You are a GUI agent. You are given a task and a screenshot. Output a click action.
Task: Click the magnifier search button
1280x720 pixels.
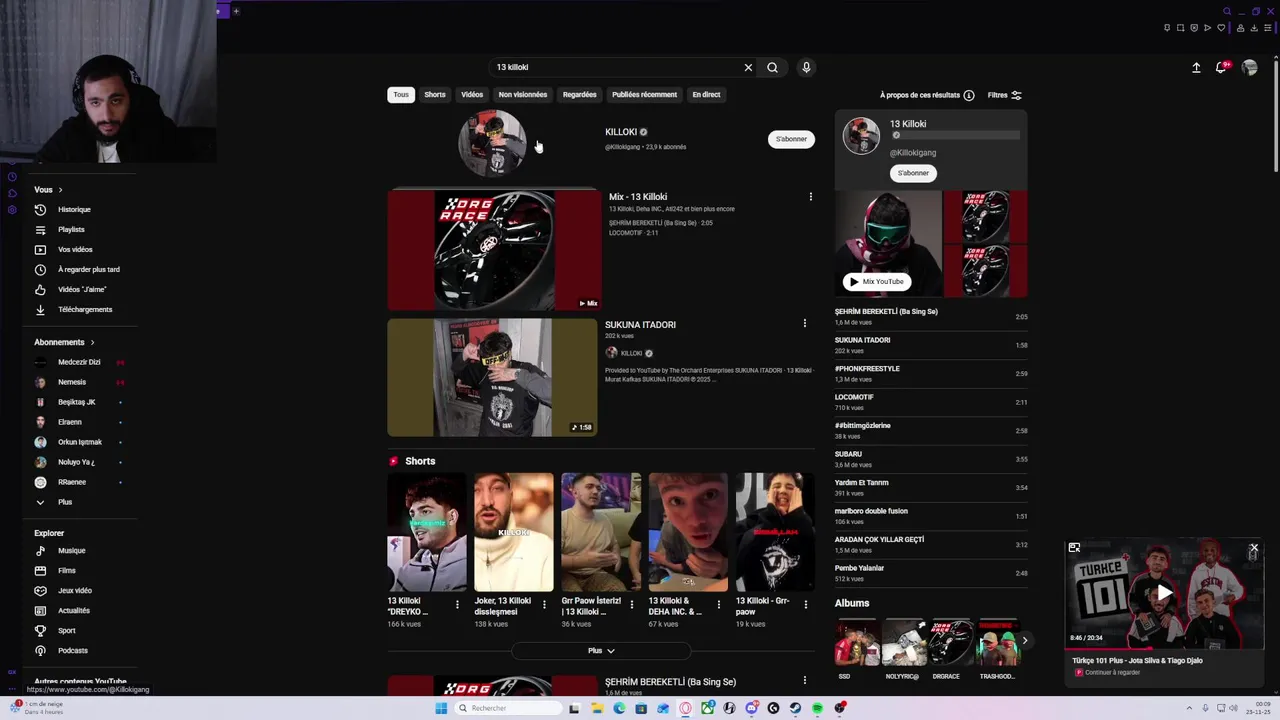[x=772, y=67]
